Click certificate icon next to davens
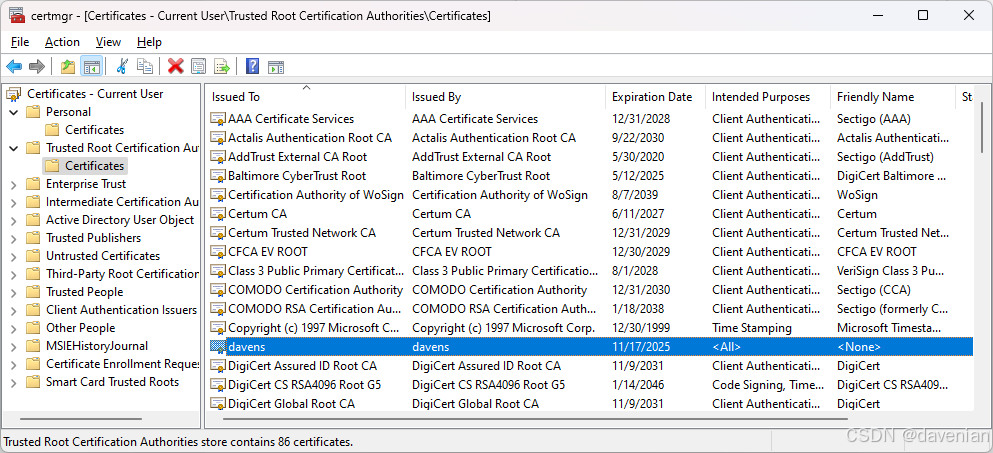 (x=218, y=347)
